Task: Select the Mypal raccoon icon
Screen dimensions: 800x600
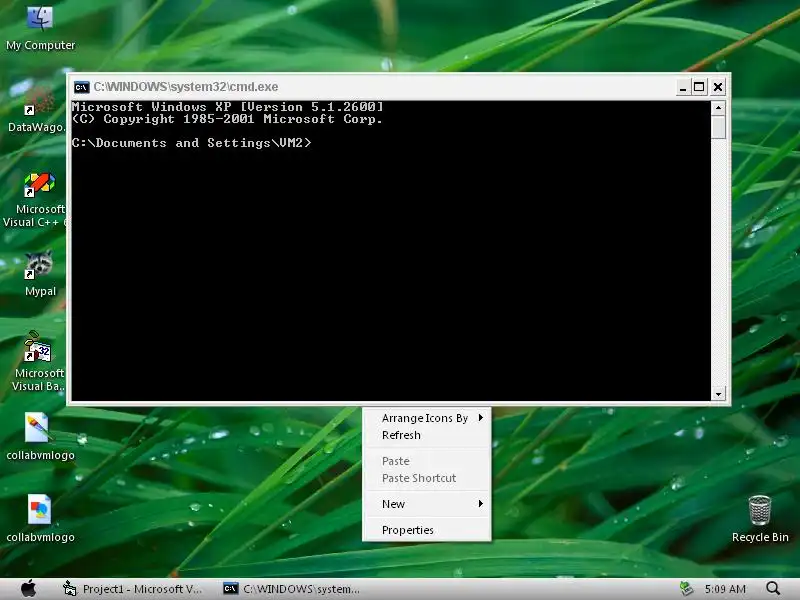Action: [40, 273]
